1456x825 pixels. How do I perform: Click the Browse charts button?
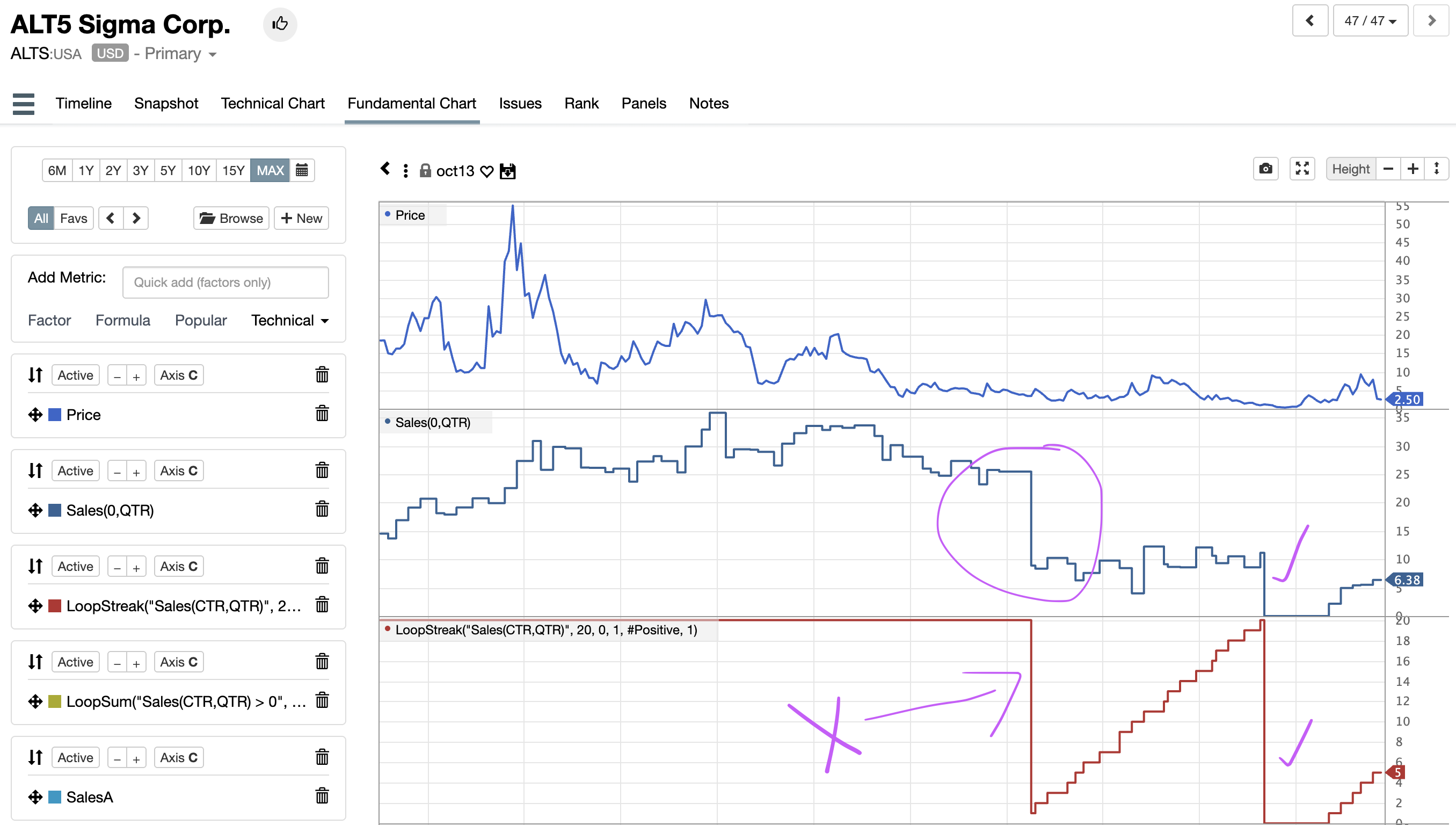coord(231,219)
